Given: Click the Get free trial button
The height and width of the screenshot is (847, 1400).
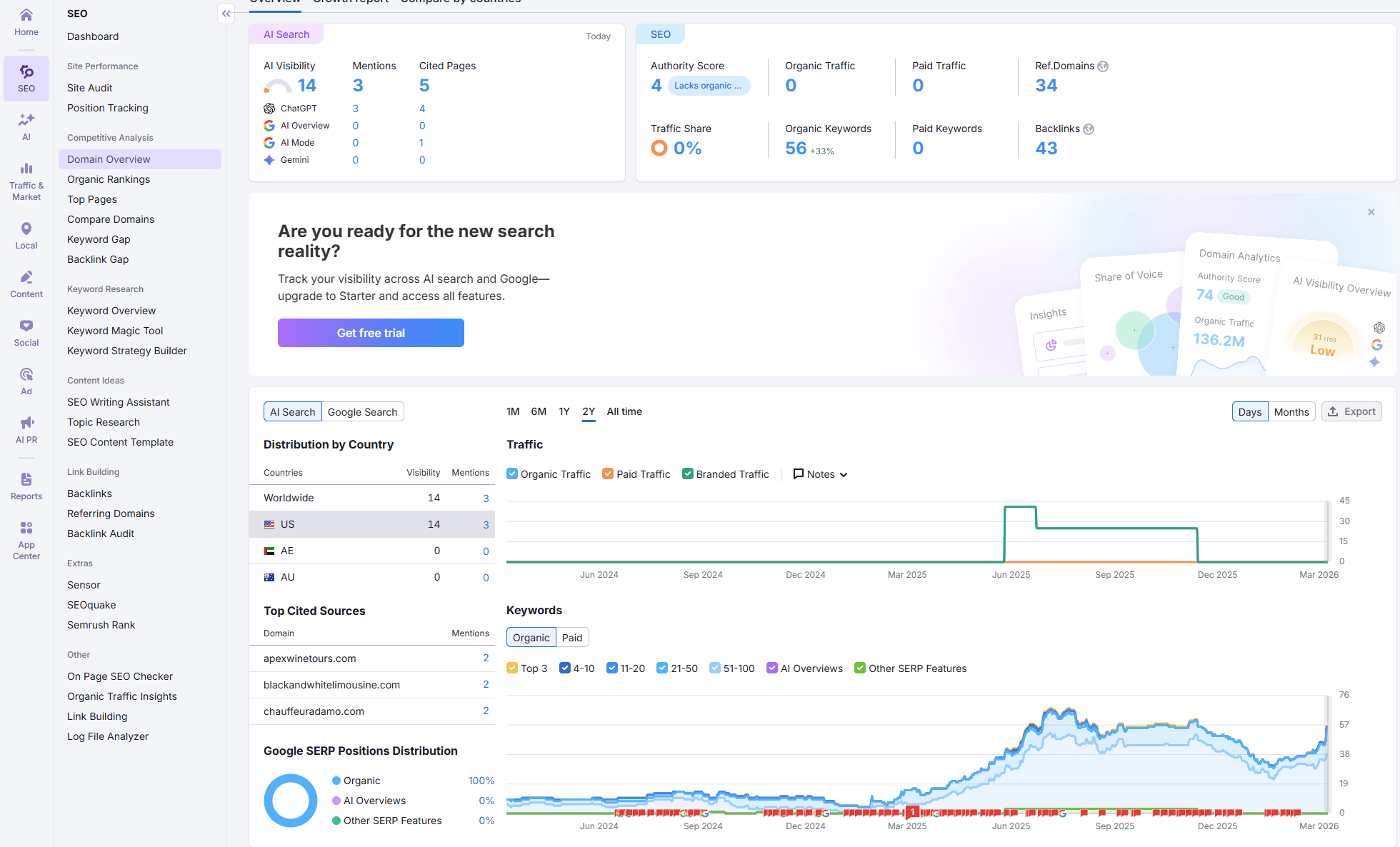Looking at the screenshot, I should (370, 333).
